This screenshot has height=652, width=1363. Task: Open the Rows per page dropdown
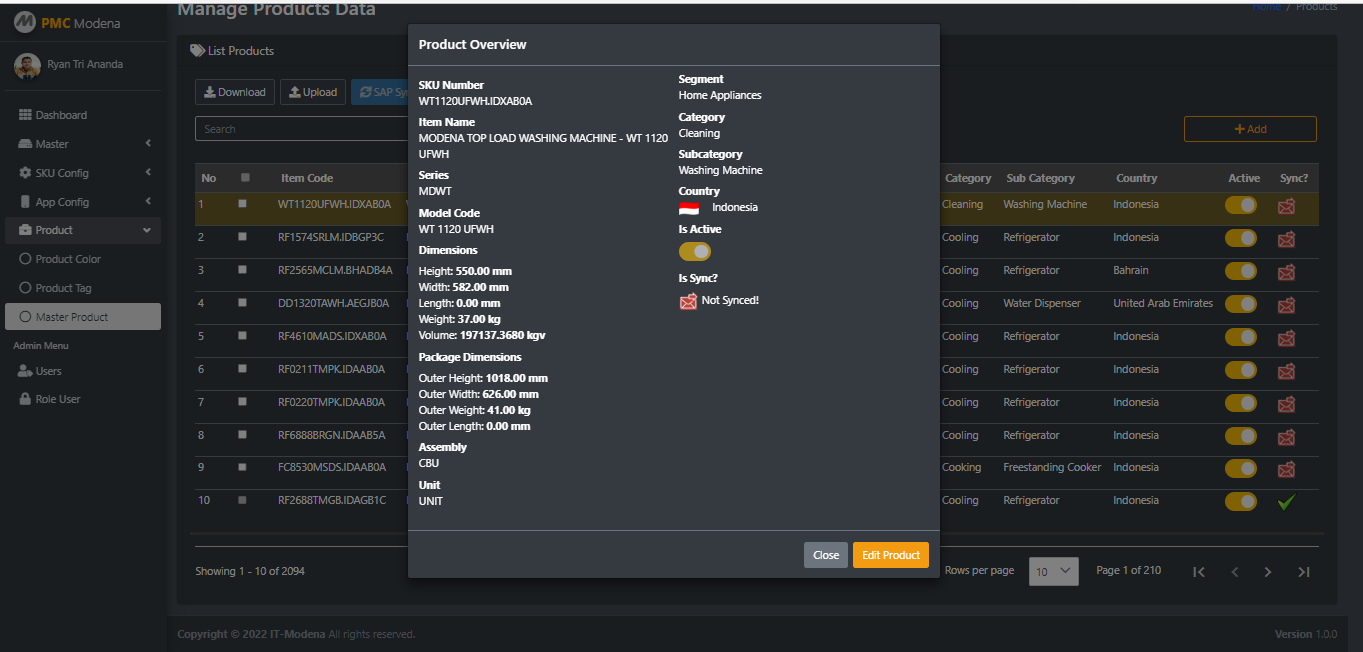pos(1054,571)
